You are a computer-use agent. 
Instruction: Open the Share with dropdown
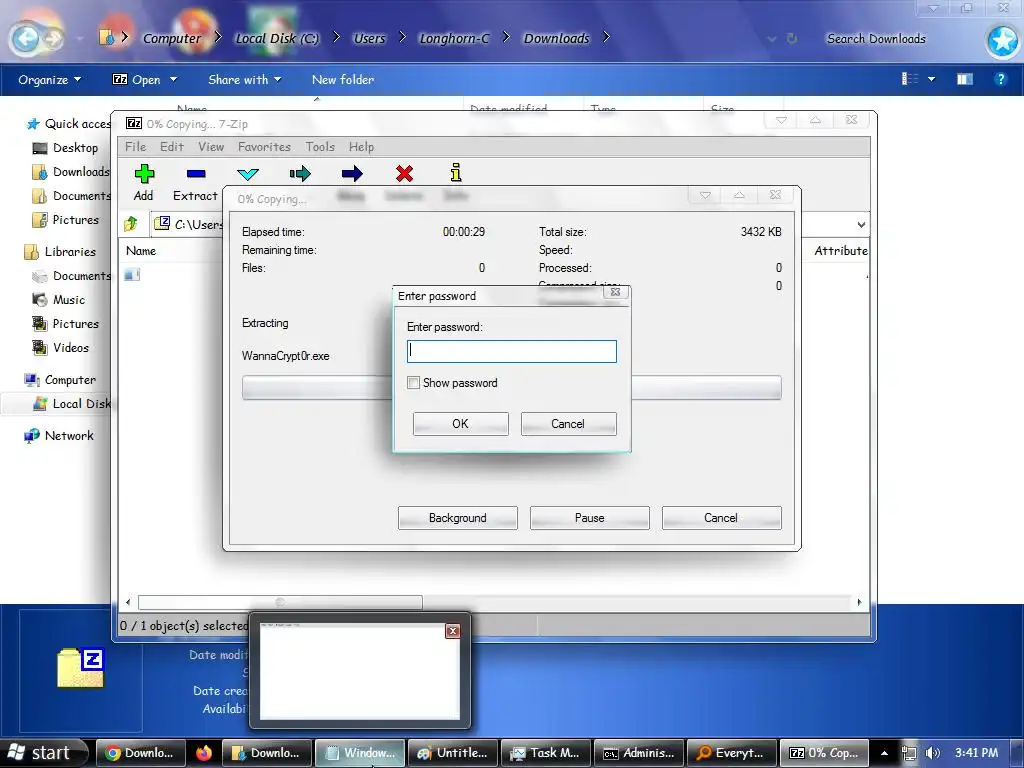pos(244,80)
